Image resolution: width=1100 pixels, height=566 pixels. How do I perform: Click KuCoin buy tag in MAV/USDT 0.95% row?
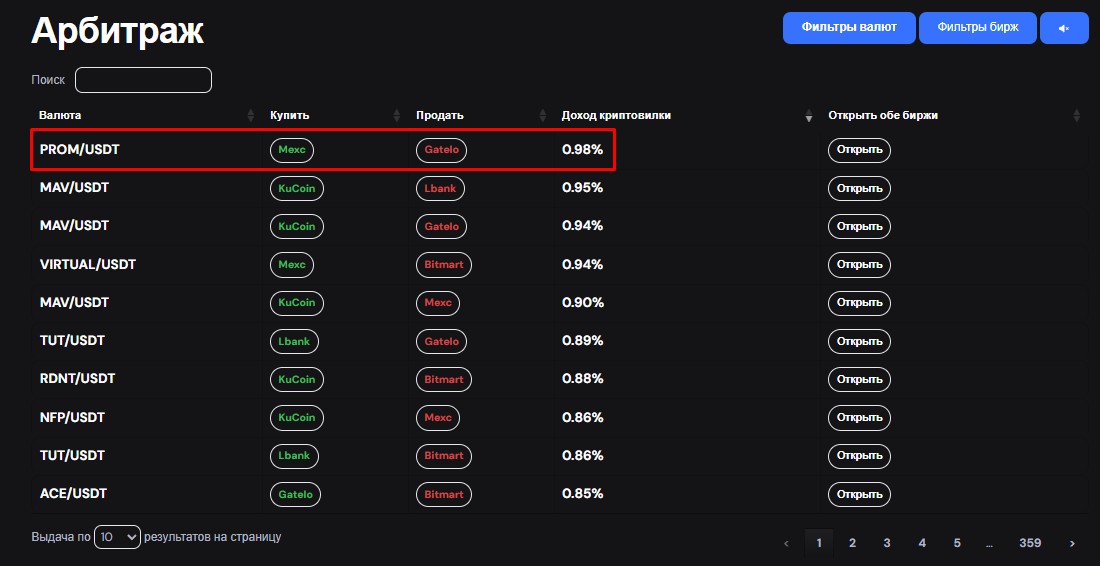(297, 188)
